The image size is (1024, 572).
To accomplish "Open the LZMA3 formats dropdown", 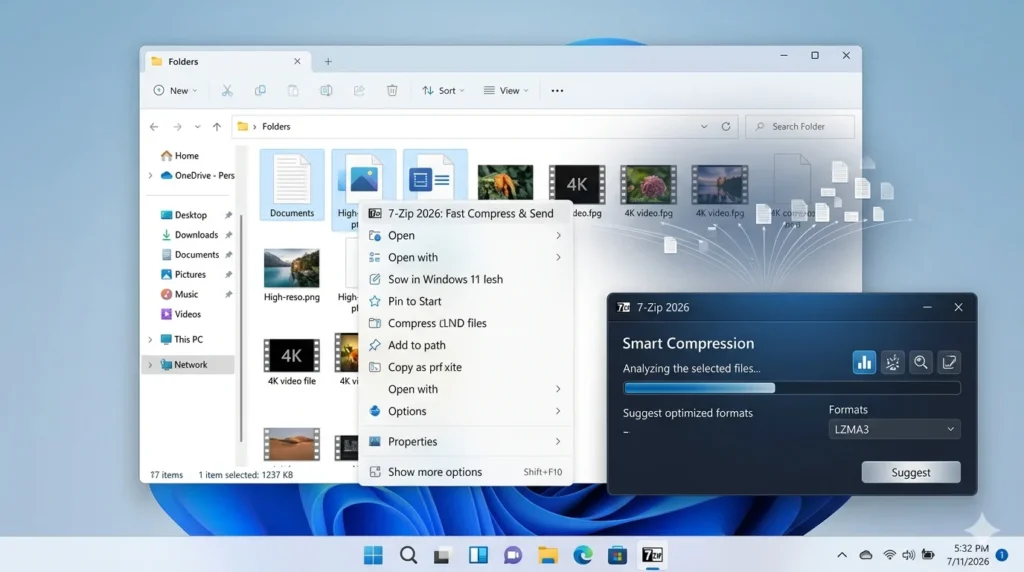I will click(894, 429).
